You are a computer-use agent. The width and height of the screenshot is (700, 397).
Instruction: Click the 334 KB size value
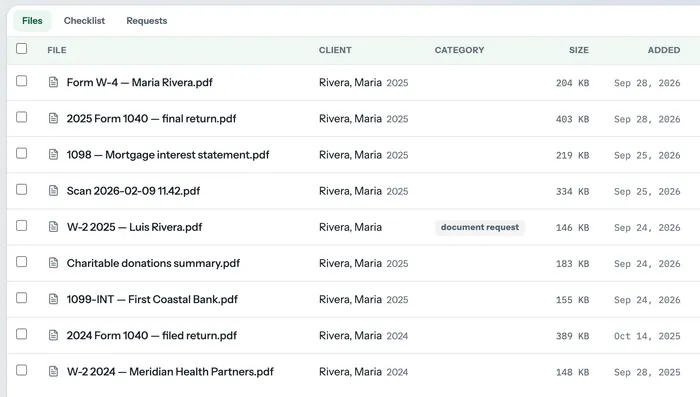[x=572, y=192]
